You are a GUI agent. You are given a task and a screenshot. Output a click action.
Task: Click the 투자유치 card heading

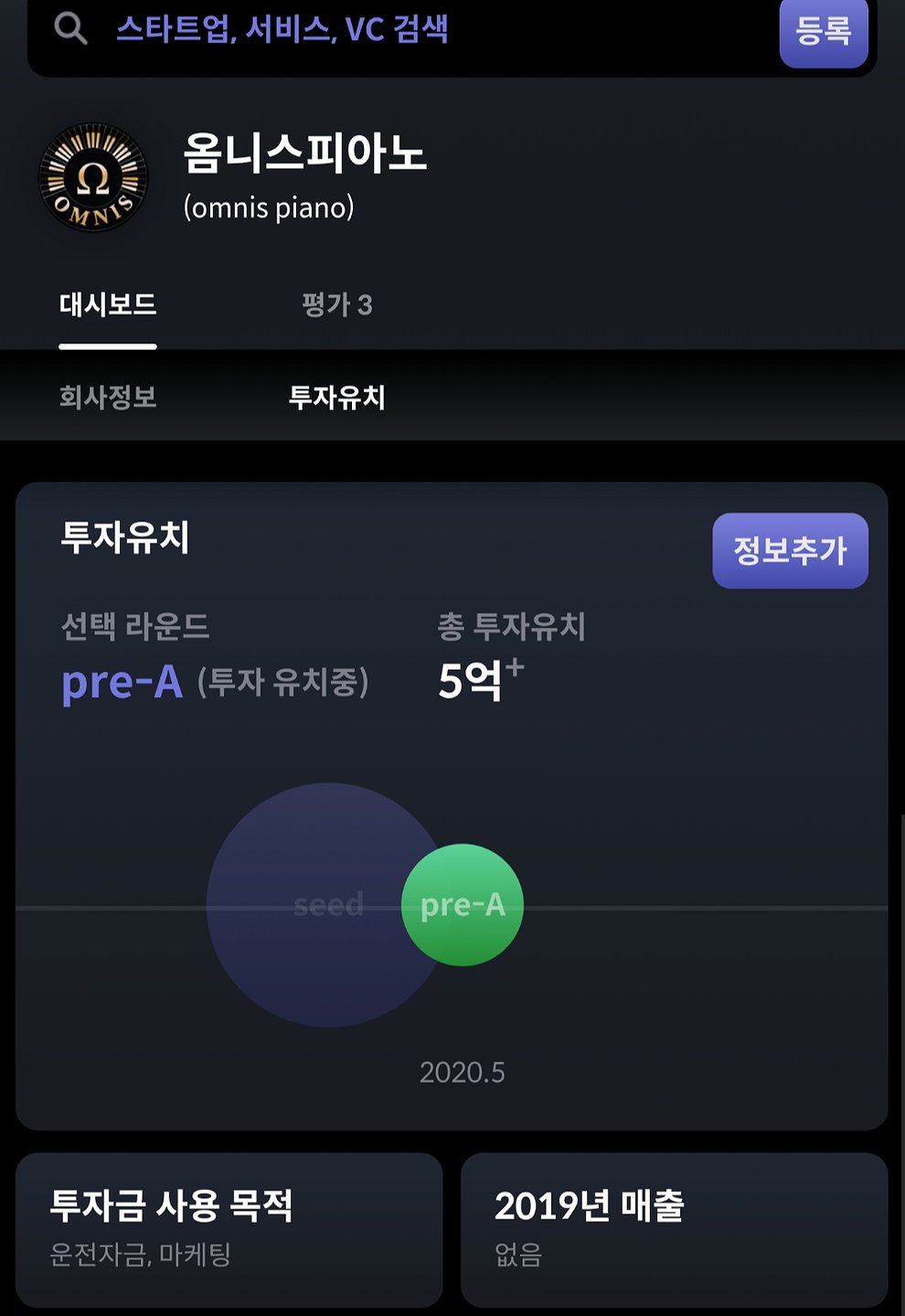pyautogui.click(x=125, y=537)
